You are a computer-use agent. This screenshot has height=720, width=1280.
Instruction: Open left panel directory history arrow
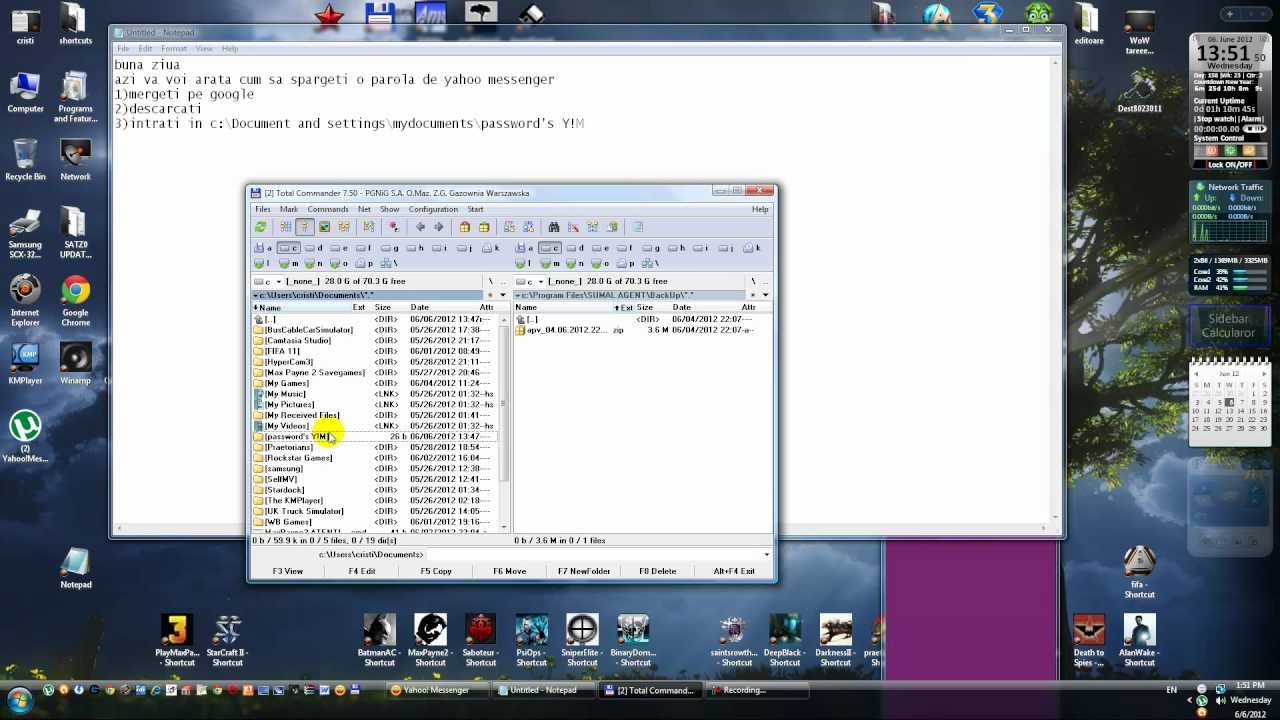coord(503,295)
